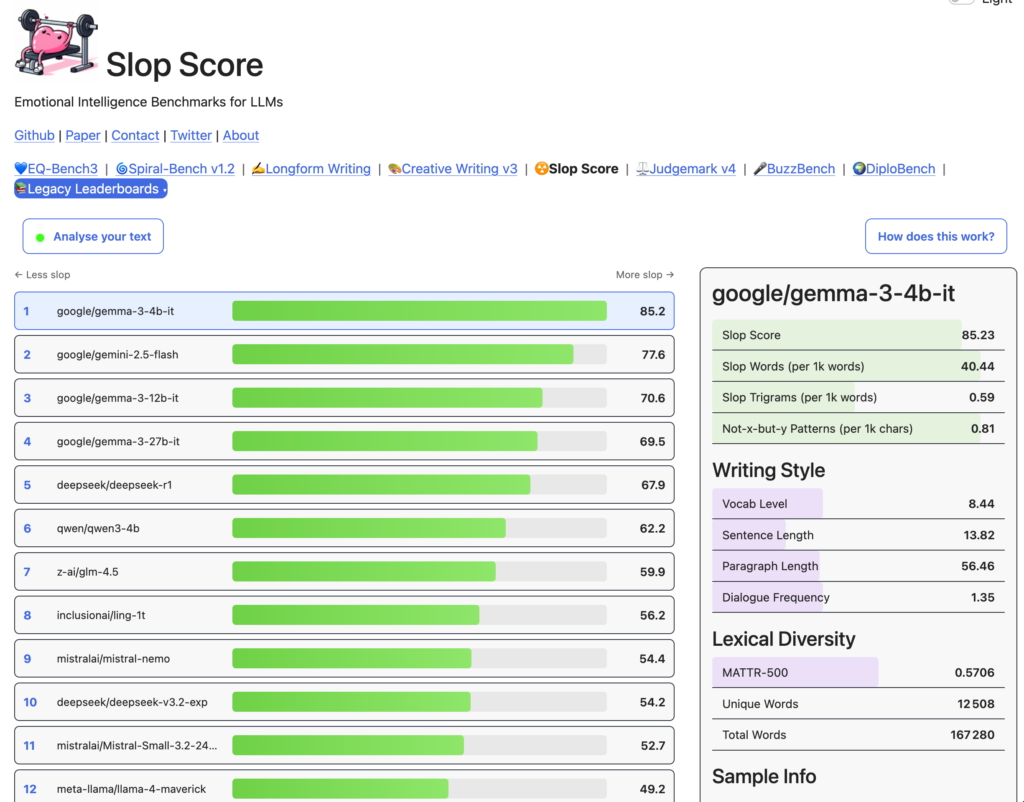
Task: Click the blue heart EQ-Bench3 icon
Action: [21, 168]
